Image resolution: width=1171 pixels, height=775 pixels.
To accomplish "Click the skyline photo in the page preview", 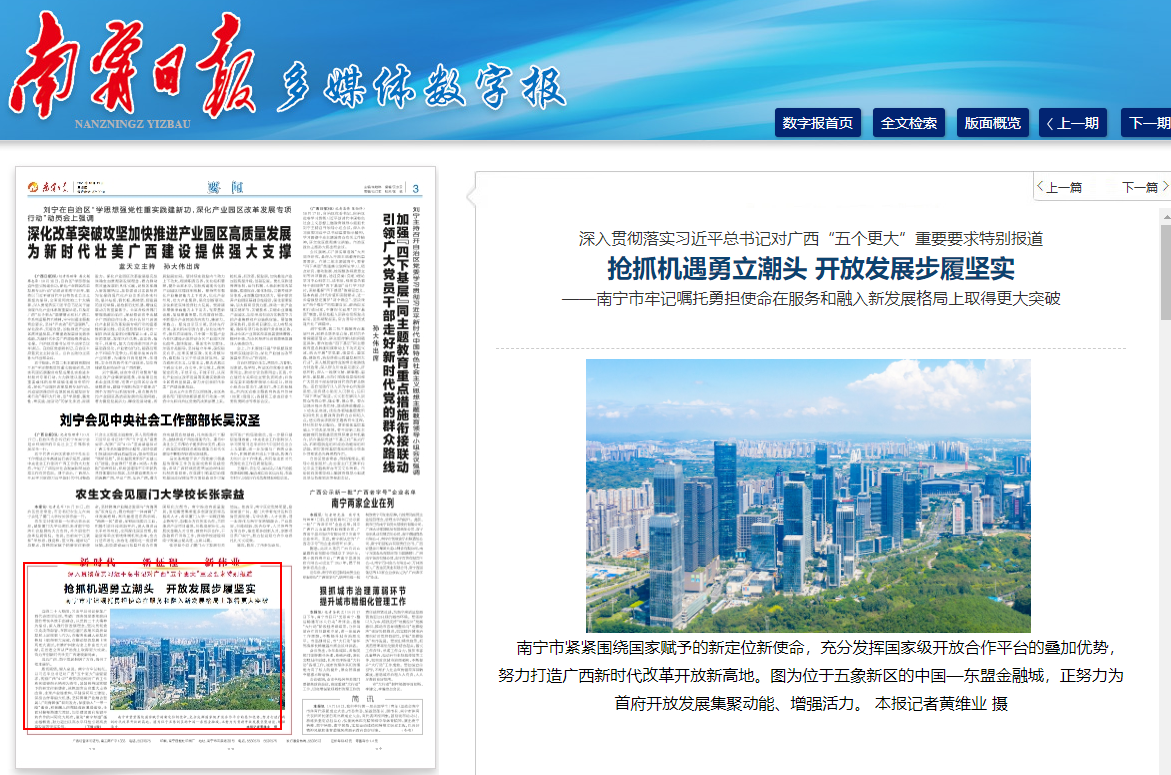I will (x=197, y=659).
